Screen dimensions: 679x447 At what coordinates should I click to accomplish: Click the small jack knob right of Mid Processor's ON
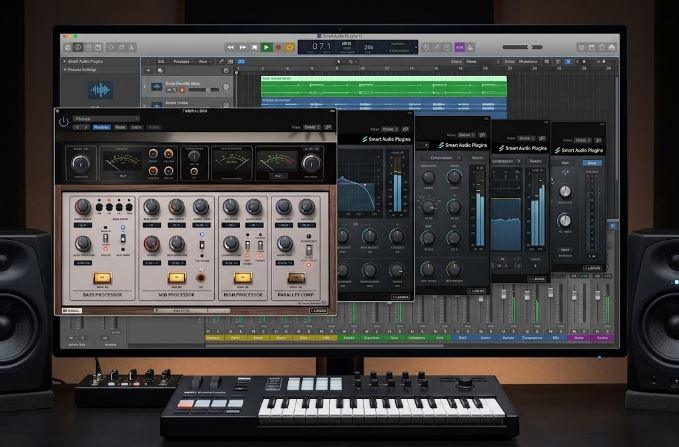click(x=200, y=278)
